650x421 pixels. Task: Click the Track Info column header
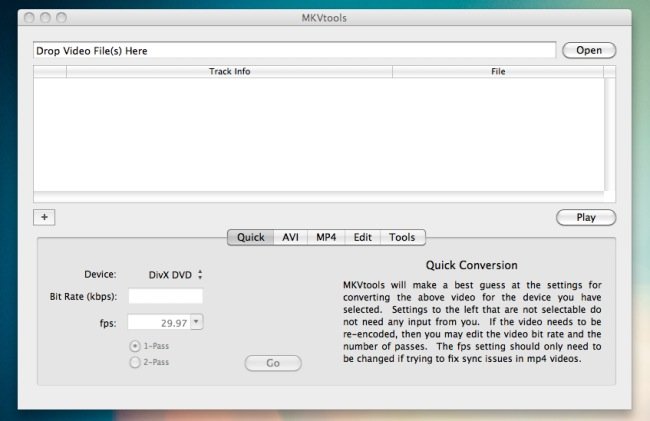pyautogui.click(x=229, y=71)
